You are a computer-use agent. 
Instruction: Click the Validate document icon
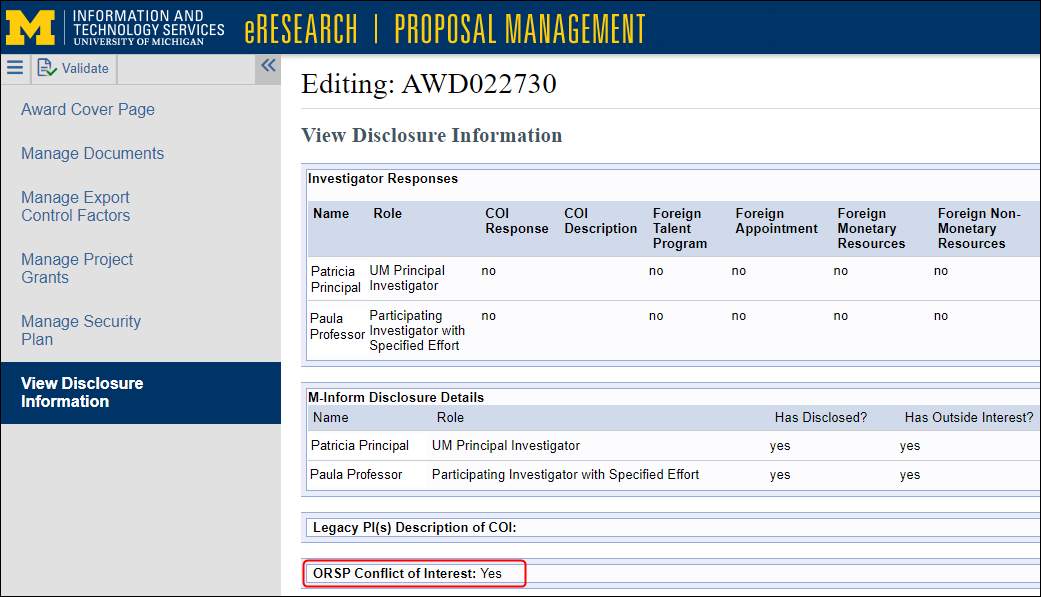pyautogui.click(x=47, y=67)
